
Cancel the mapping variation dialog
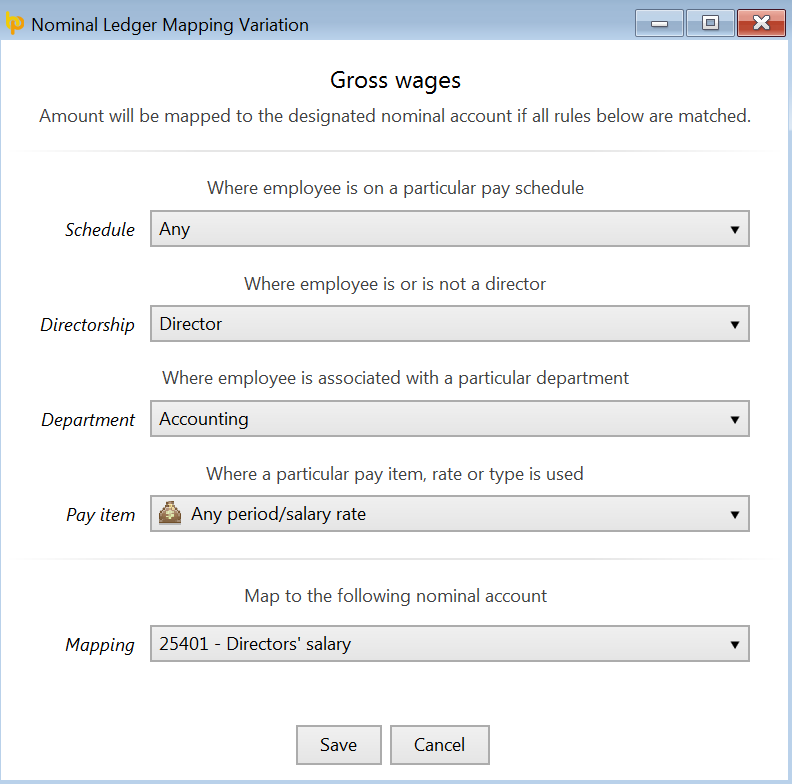(x=439, y=745)
